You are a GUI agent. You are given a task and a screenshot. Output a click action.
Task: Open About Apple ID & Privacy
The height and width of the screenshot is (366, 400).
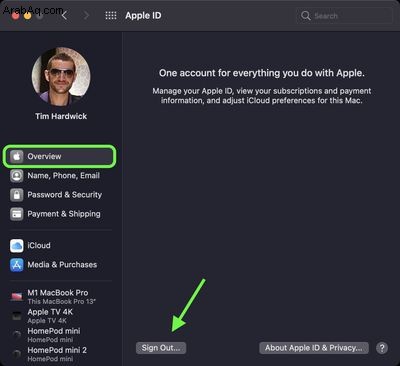click(314, 348)
